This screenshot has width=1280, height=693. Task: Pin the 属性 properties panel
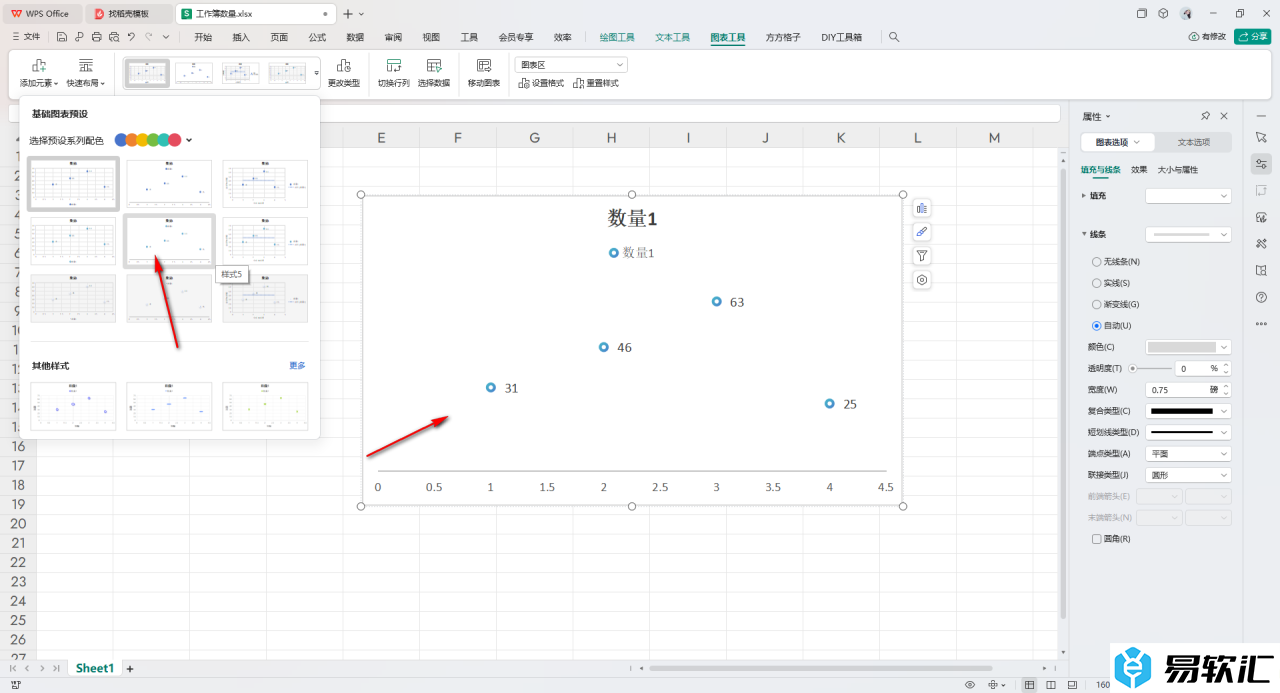(x=1206, y=116)
